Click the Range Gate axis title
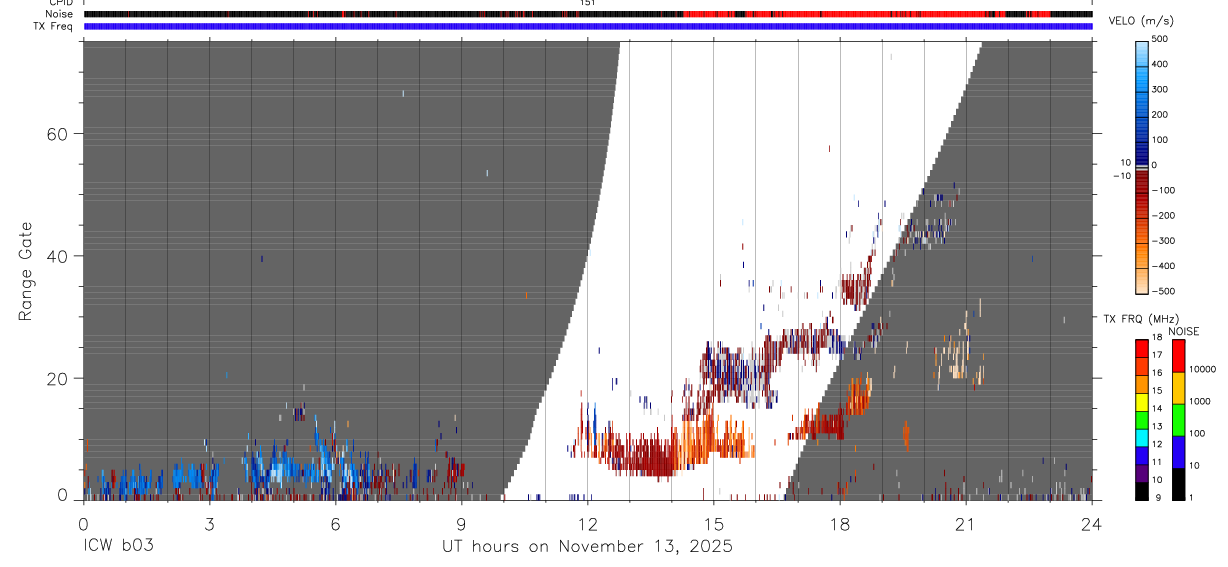 25,271
